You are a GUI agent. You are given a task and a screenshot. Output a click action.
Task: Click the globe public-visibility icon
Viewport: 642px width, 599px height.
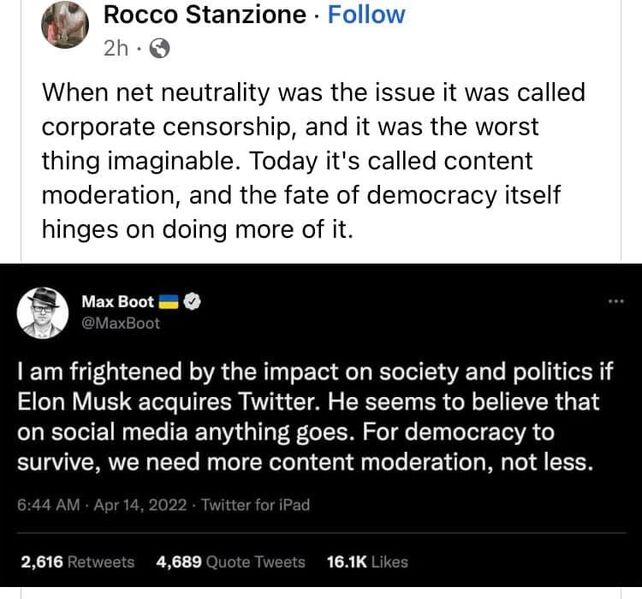pos(160,47)
